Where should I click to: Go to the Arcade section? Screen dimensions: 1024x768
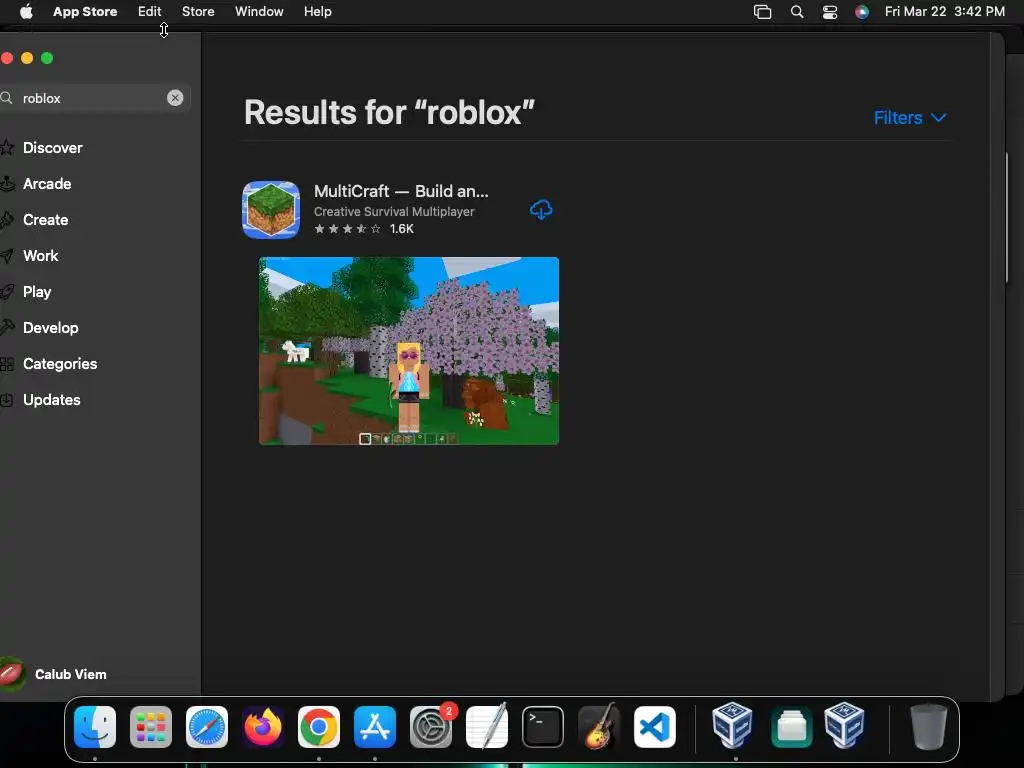47,184
